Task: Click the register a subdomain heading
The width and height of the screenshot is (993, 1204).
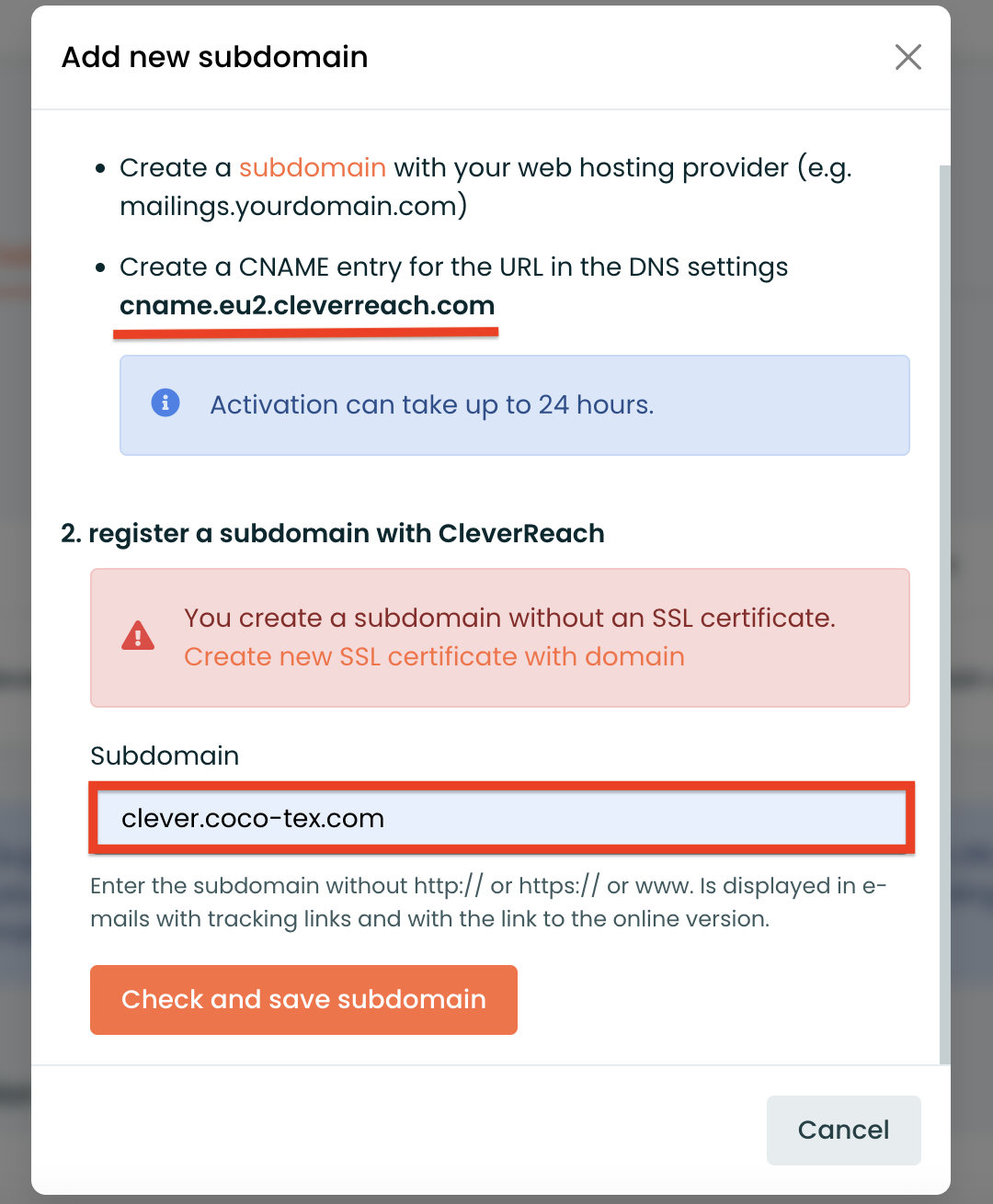Action: tap(332, 533)
